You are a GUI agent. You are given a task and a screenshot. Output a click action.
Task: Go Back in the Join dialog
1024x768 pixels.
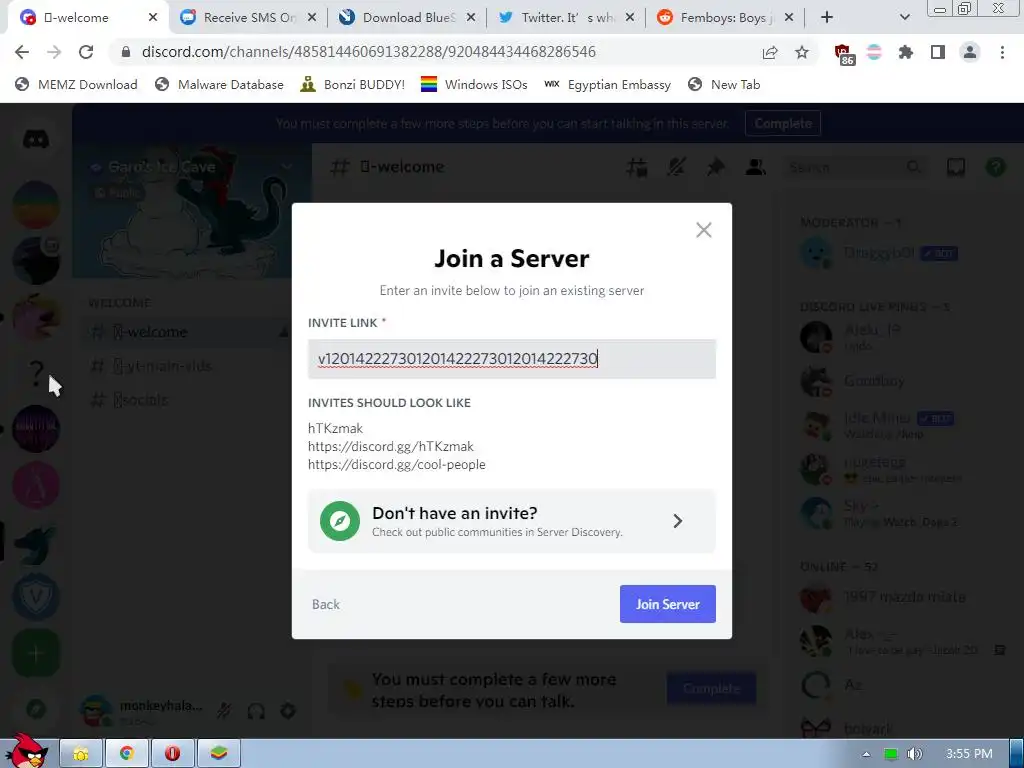tap(326, 604)
